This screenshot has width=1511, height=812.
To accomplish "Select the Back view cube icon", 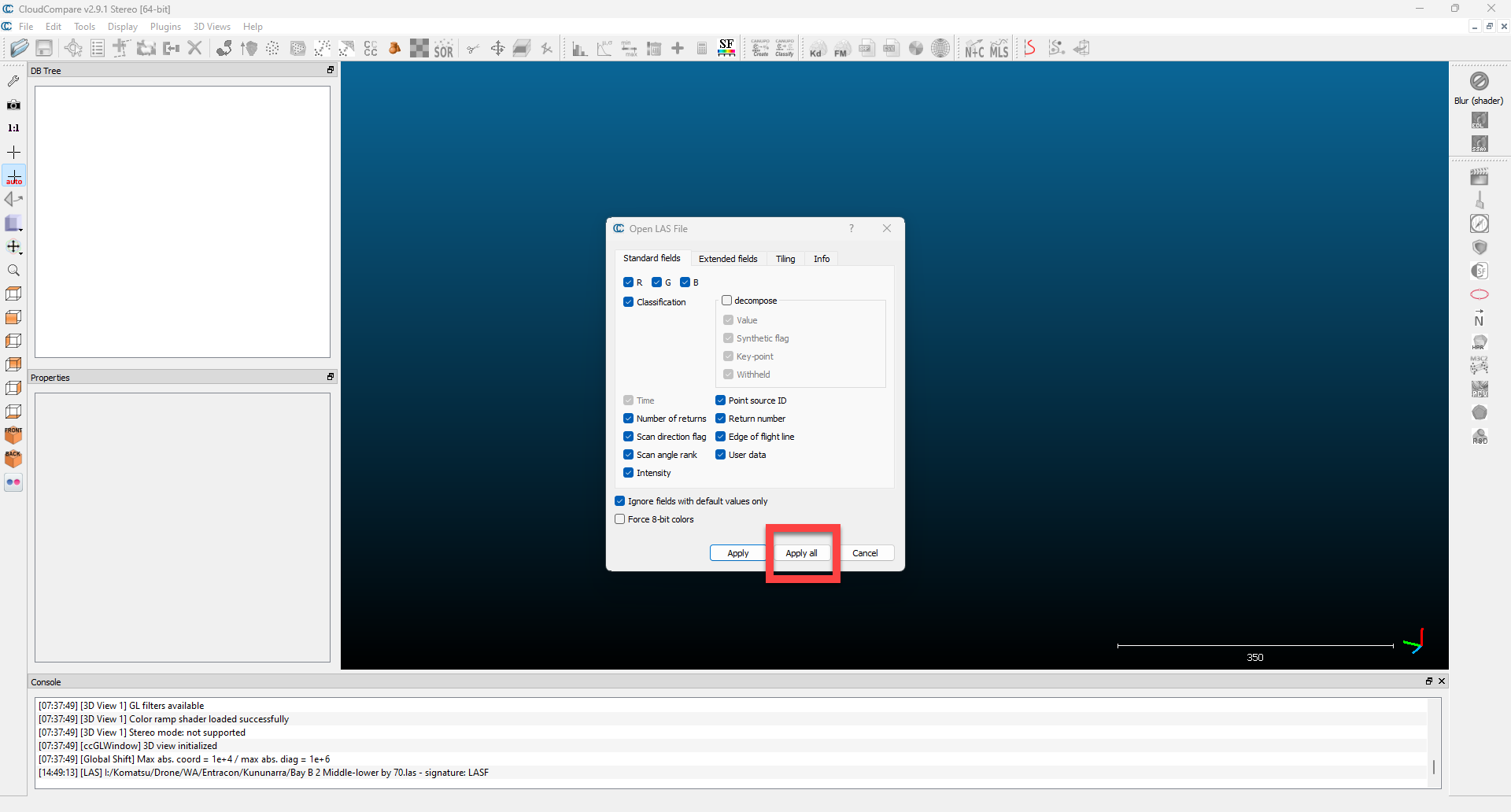I will [13, 459].
